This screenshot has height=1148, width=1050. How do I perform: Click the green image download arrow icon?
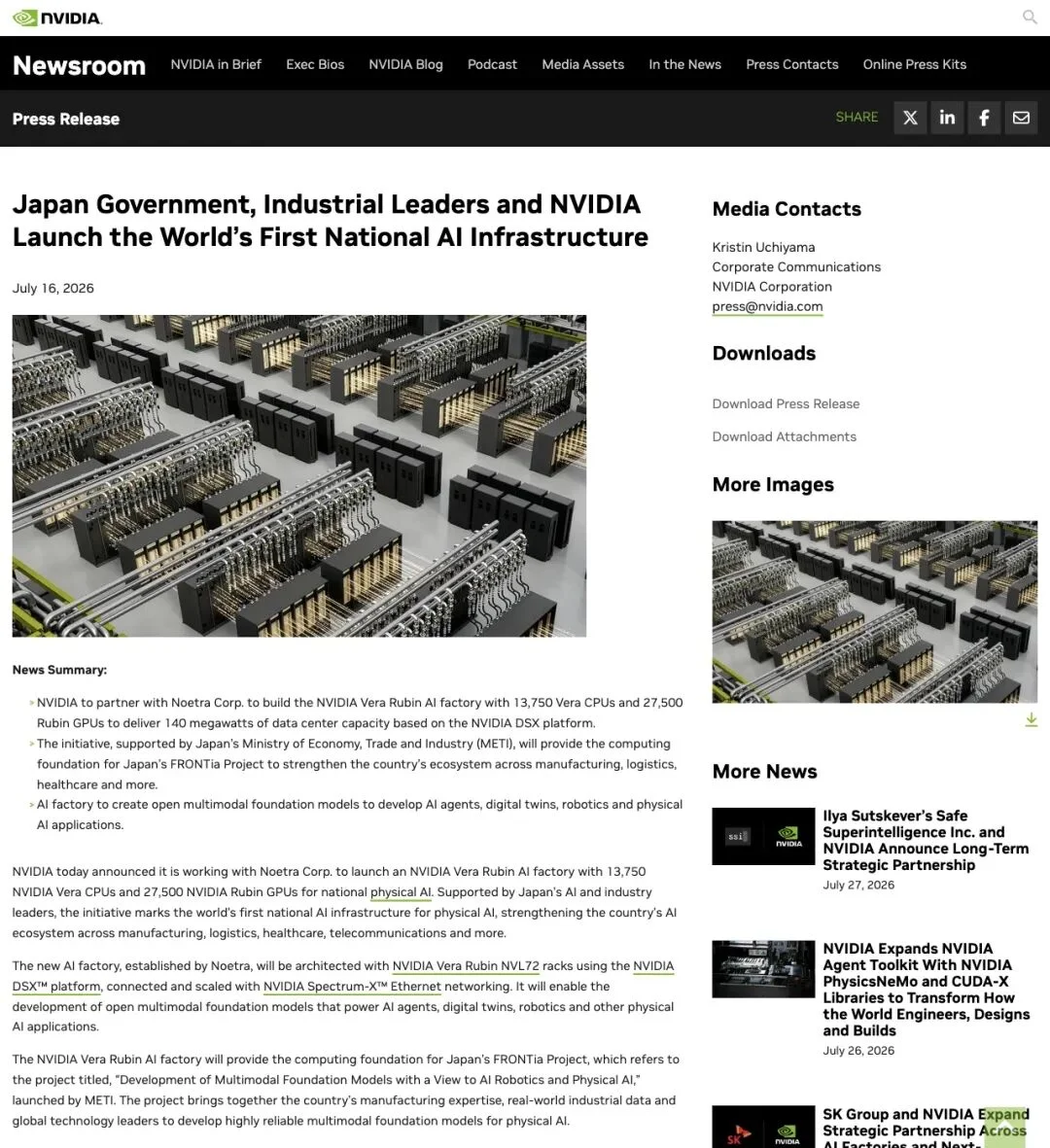click(1031, 719)
